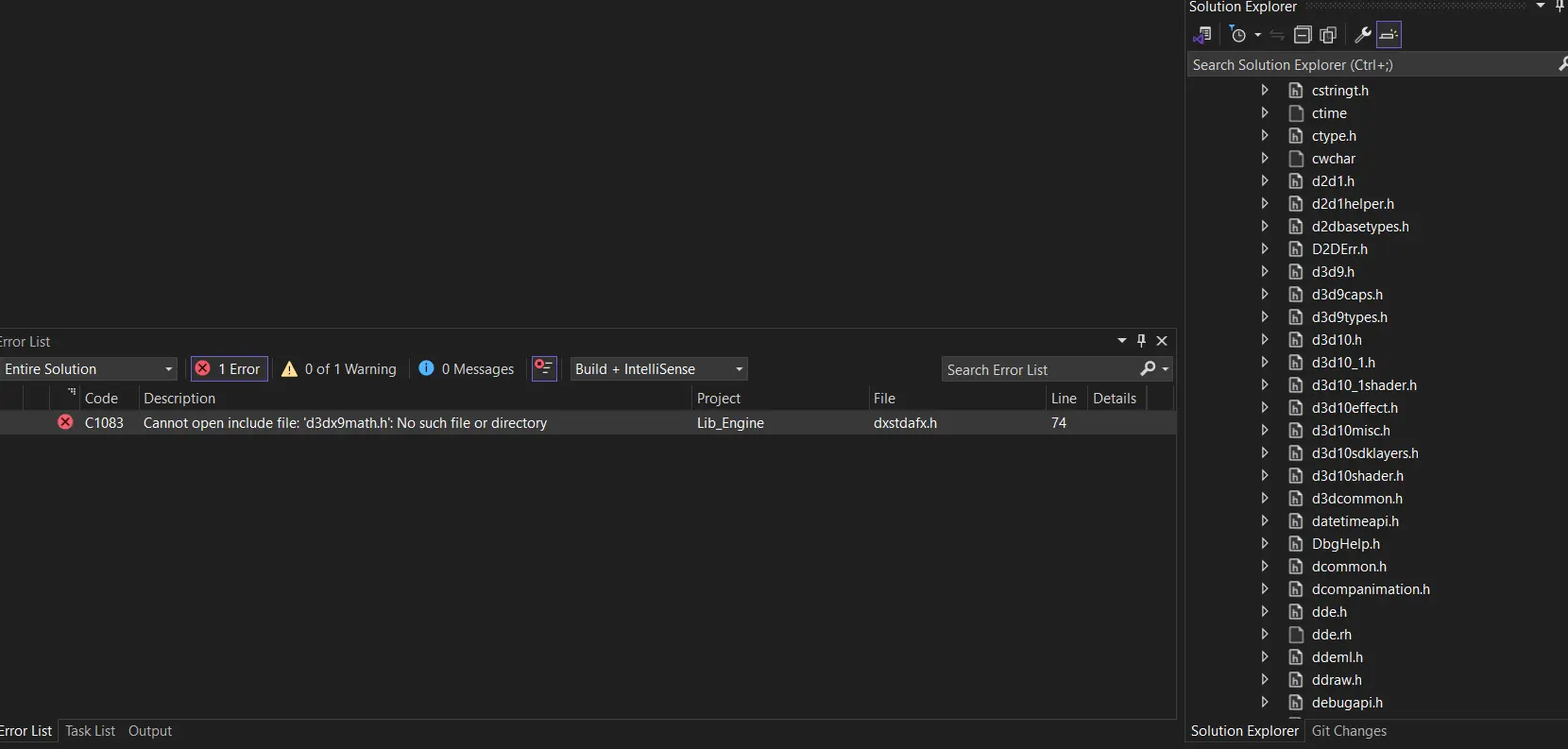1568x749 pixels.
Task: Expand the cstringt.h tree node
Action: [x=1265, y=91]
